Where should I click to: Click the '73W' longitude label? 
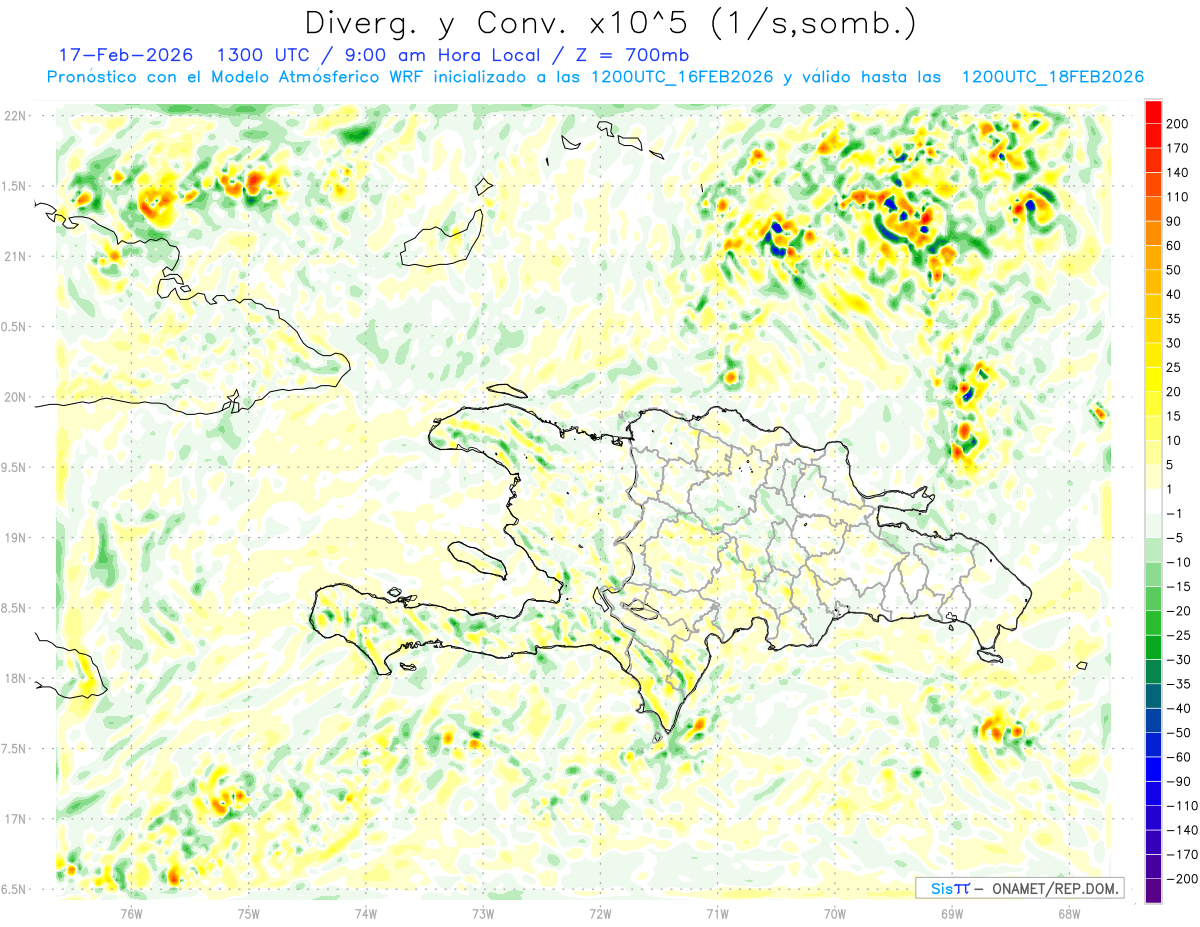[483, 913]
